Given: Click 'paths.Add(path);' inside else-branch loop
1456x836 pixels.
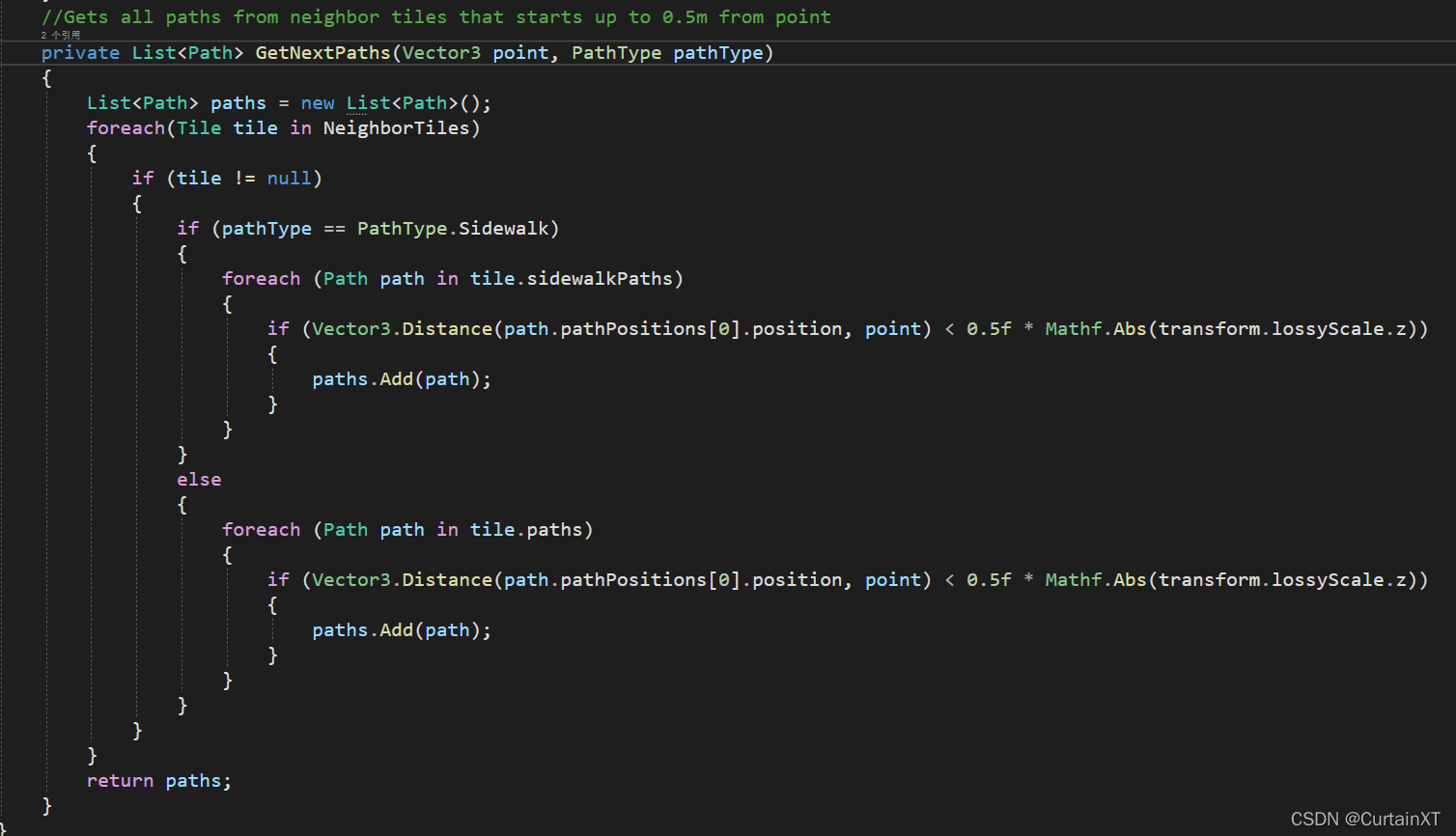Looking at the screenshot, I should point(402,629).
